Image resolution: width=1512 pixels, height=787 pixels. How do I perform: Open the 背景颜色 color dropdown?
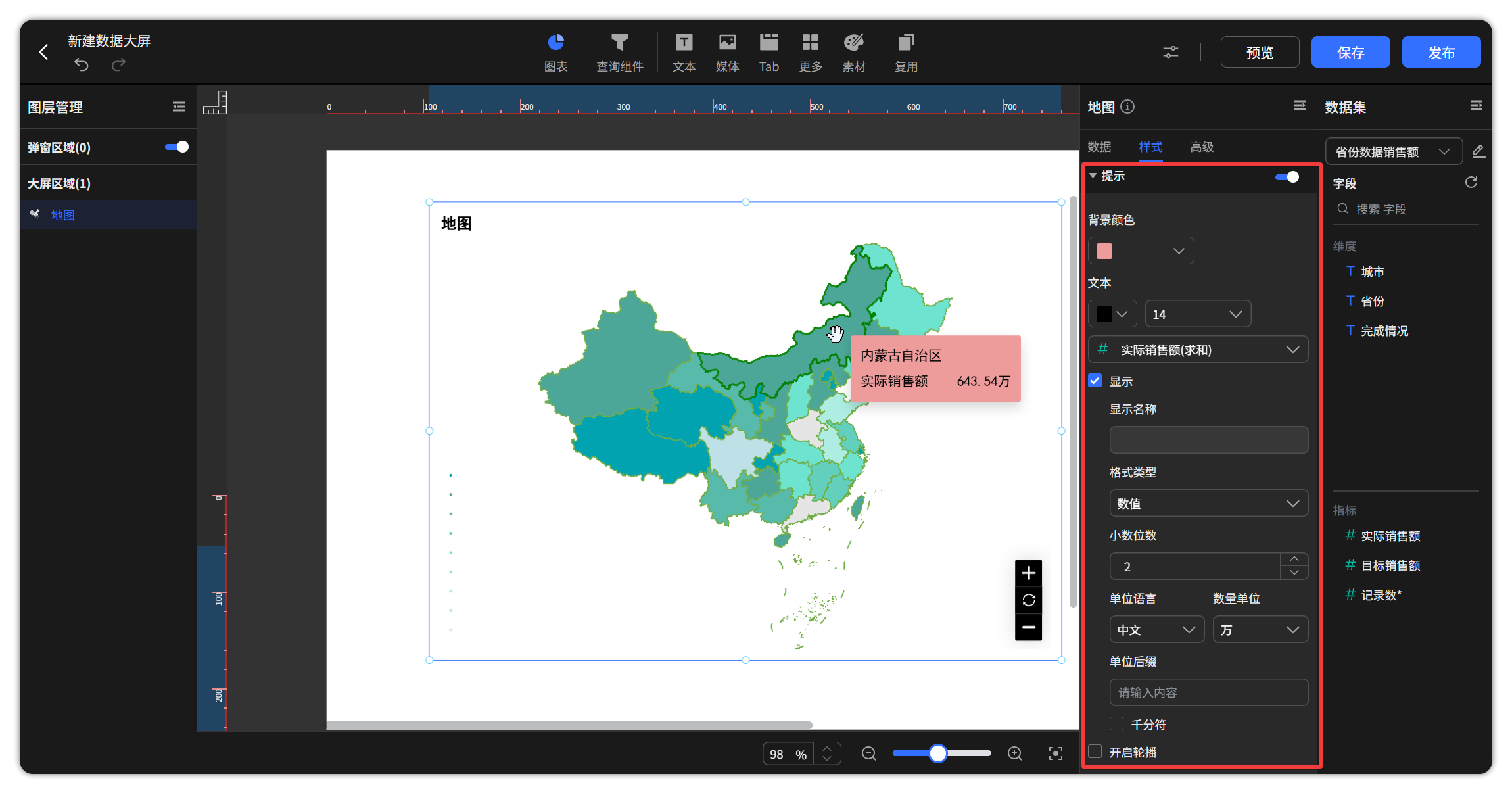tap(1141, 250)
